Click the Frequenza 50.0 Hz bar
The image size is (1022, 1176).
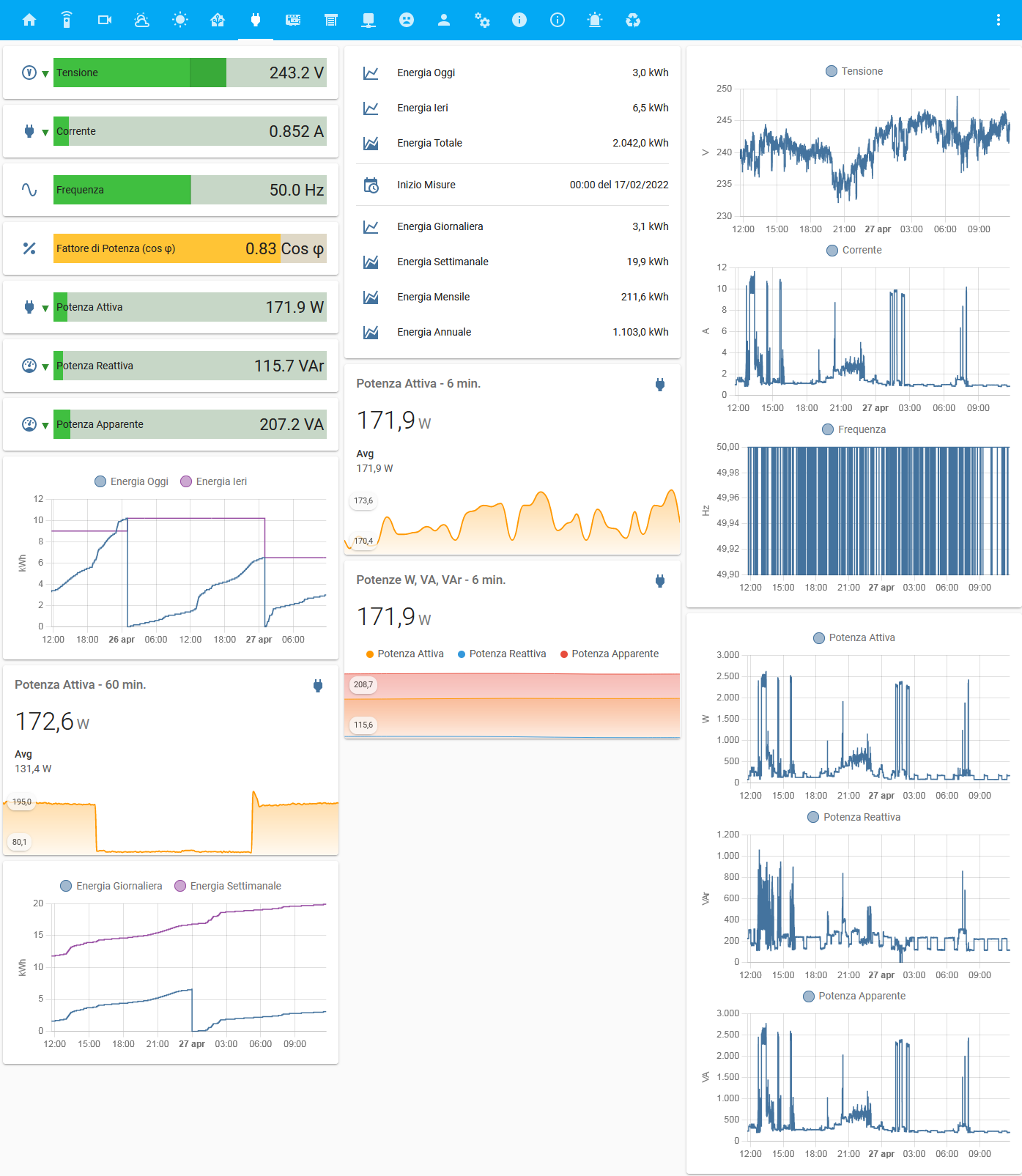pyautogui.click(x=190, y=190)
